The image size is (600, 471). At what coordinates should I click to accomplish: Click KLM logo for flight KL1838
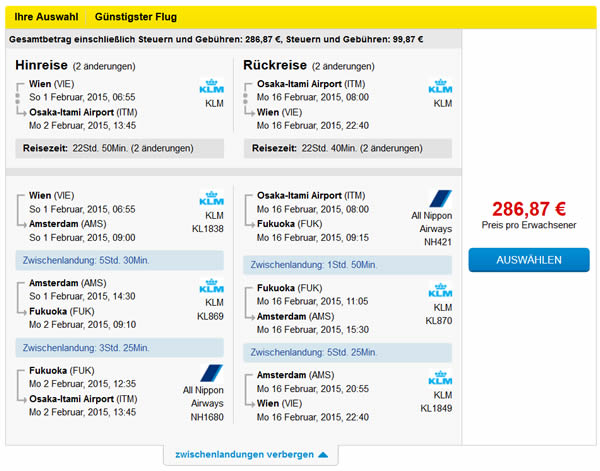213,200
